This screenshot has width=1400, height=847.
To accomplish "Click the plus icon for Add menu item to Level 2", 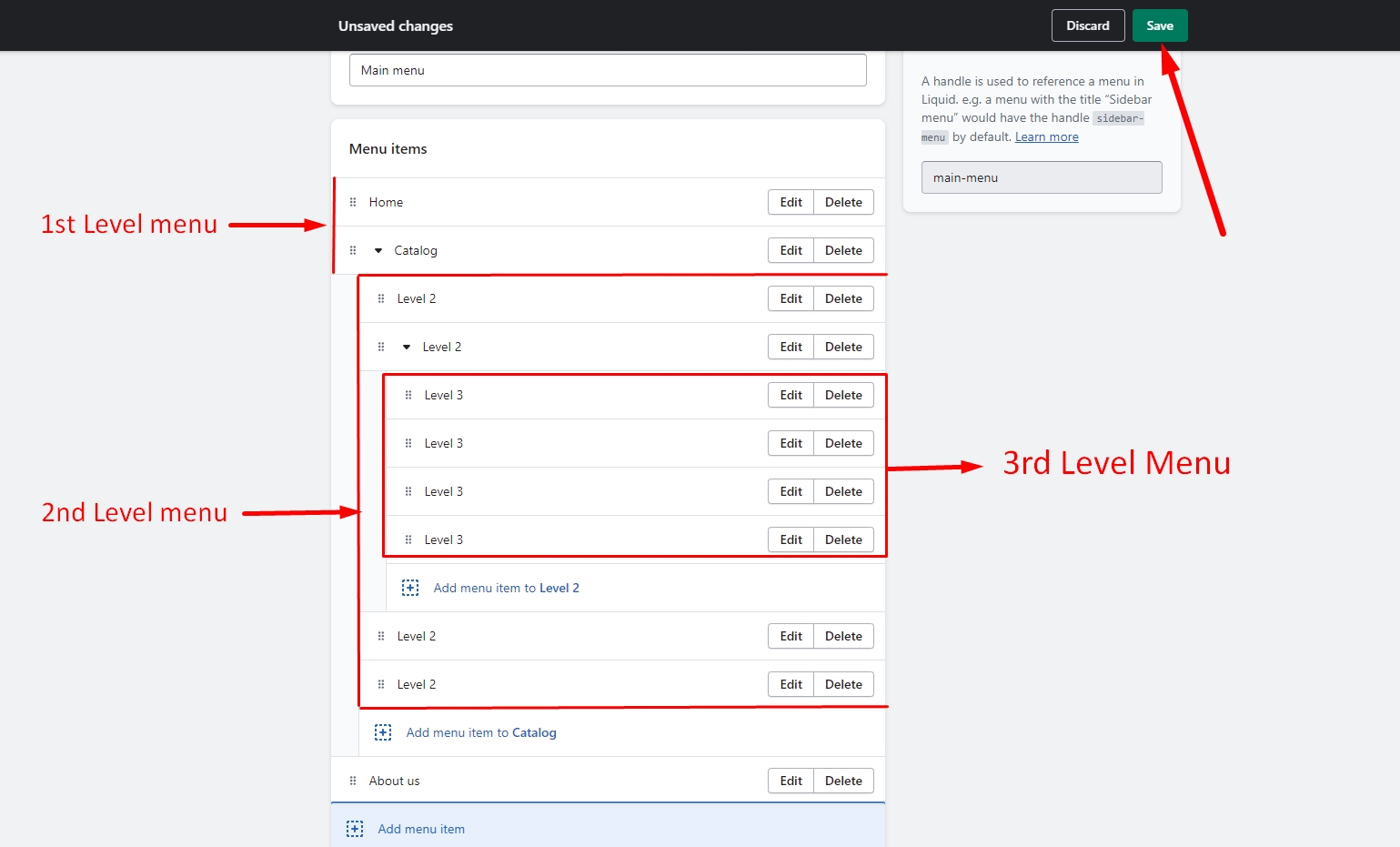I will 410,588.
